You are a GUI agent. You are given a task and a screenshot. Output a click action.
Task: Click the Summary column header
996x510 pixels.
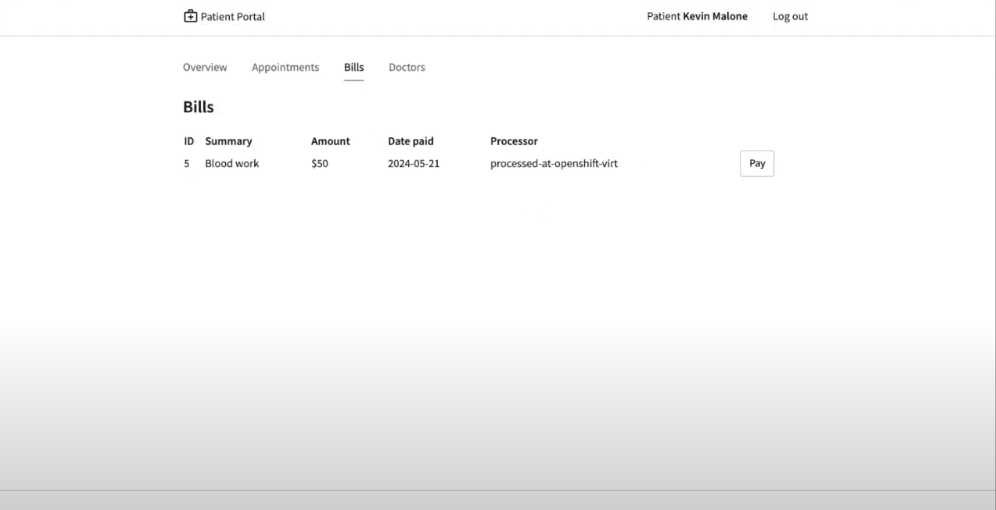(x=228, y=141)
